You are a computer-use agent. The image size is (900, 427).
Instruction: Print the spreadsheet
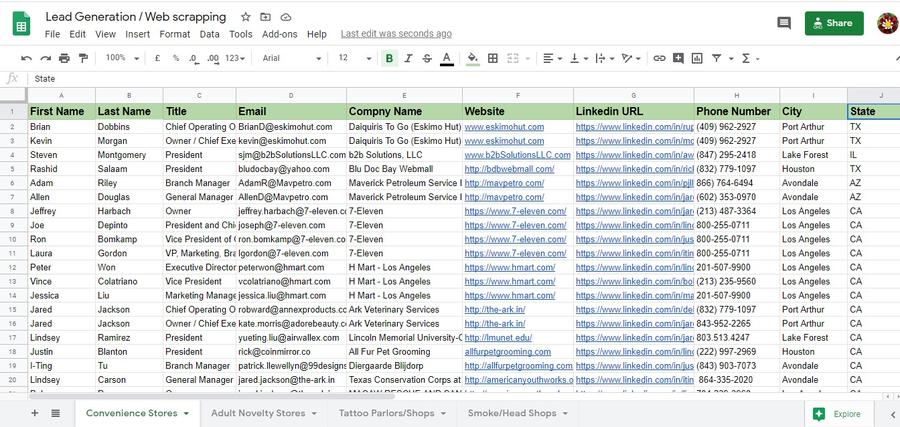[x=64, y=58]
